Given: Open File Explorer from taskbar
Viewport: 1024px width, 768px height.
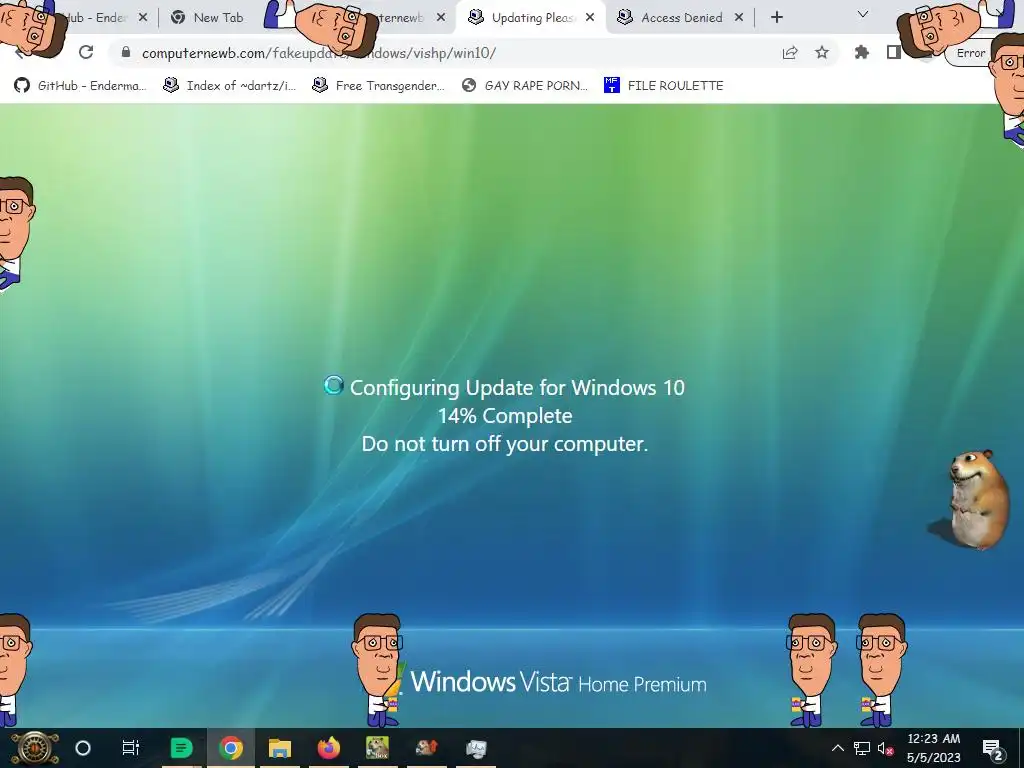Looking at the screenshot, I should pyautogui.click(x=280, y=748).
